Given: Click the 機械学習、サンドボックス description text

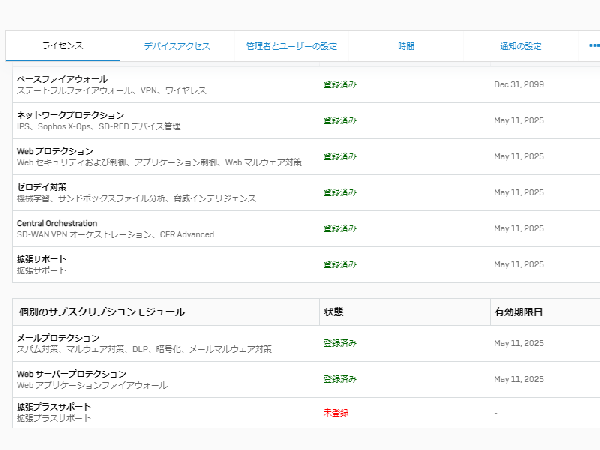Looking at the screenshot, I should tap(137, 198).
